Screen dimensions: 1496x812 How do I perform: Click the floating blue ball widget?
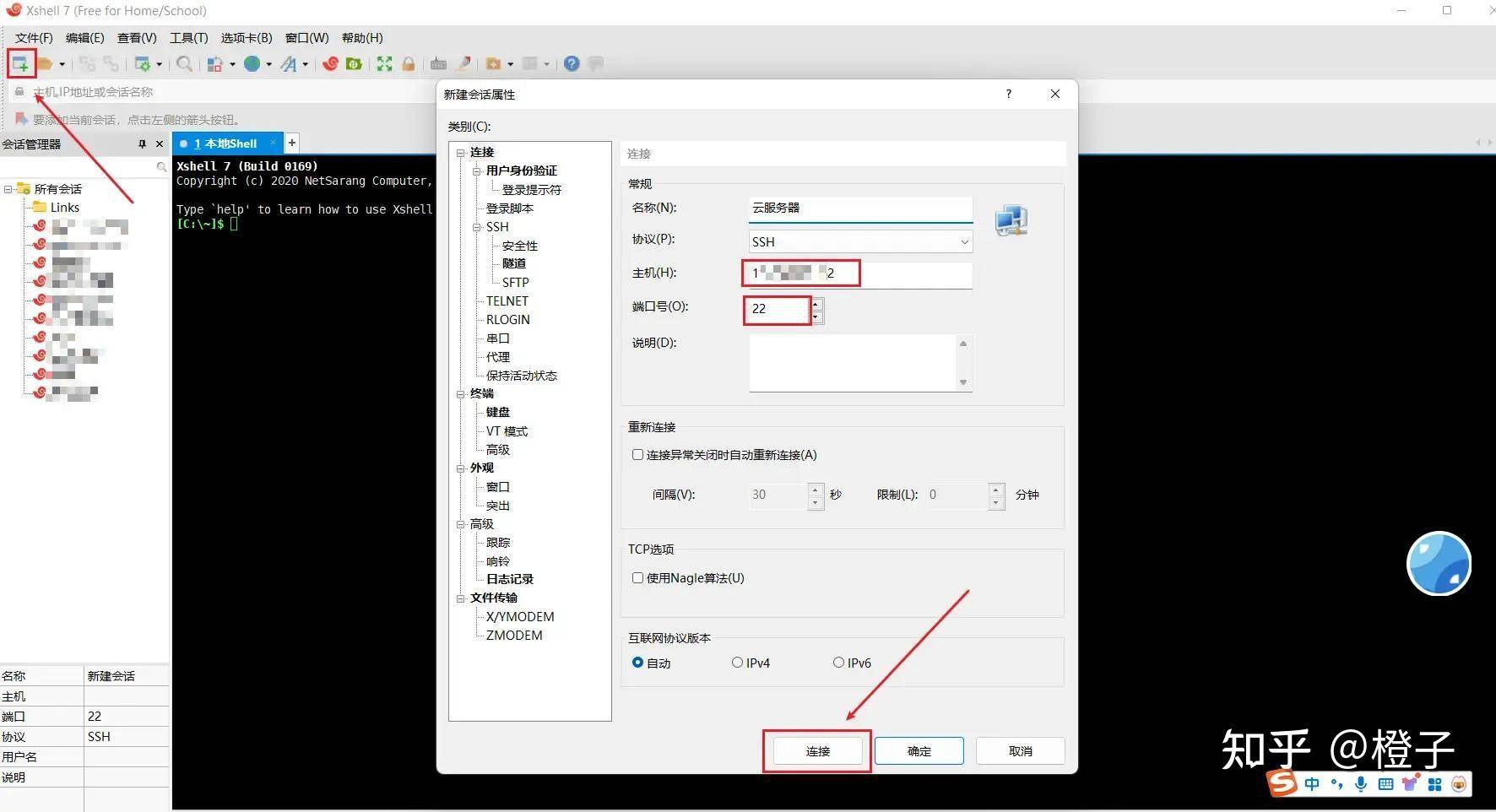tap(1439, 563)
